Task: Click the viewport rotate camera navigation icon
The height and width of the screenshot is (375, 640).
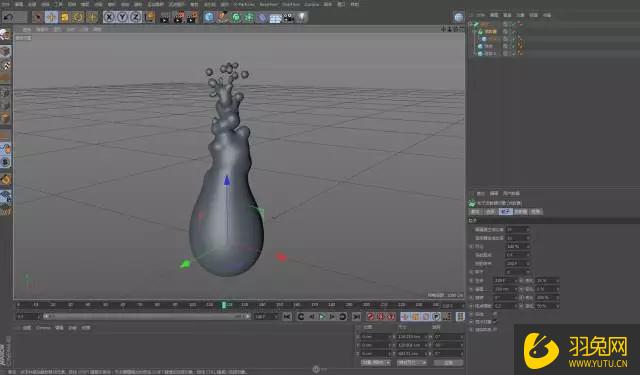Action: click(455, 29)
